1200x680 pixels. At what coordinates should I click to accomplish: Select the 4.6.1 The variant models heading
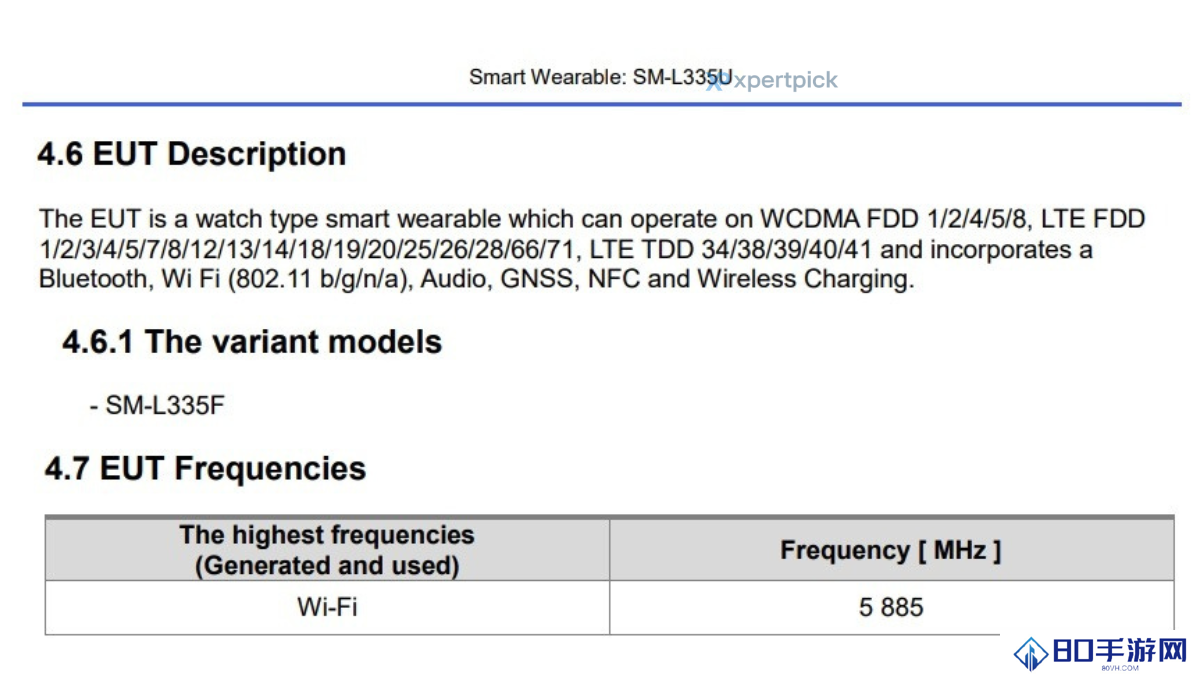click(252, 342)
